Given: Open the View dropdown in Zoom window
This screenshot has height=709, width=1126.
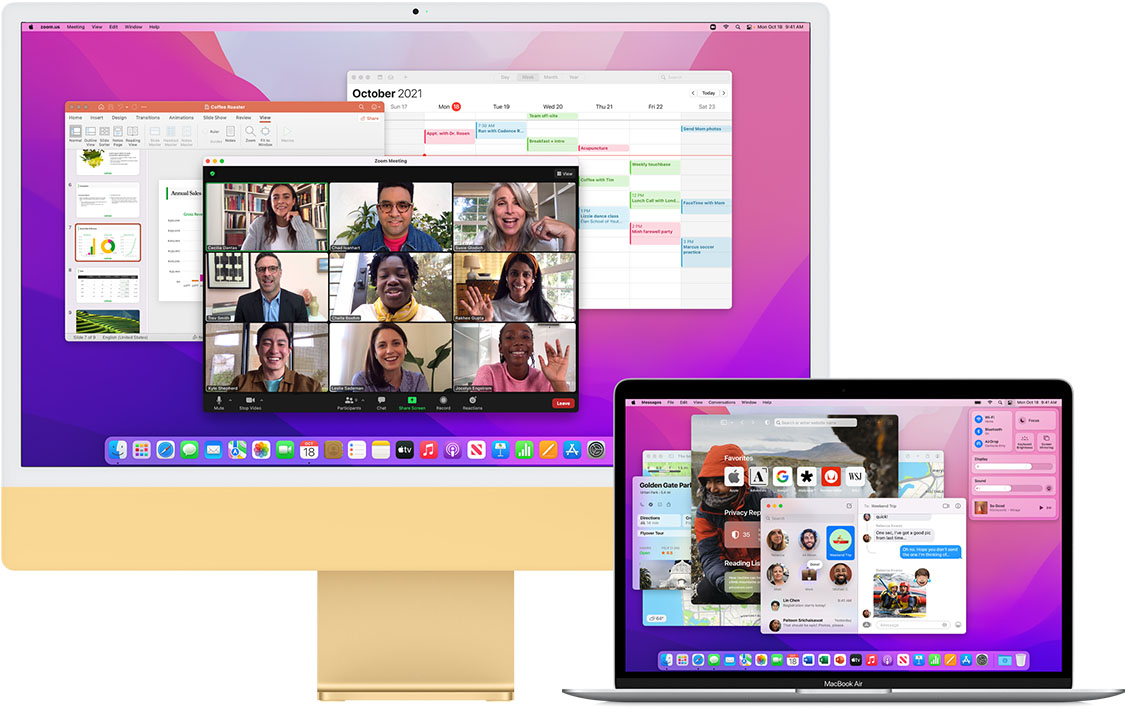Looking at the screenshot, I should click(x=565, y=174).
